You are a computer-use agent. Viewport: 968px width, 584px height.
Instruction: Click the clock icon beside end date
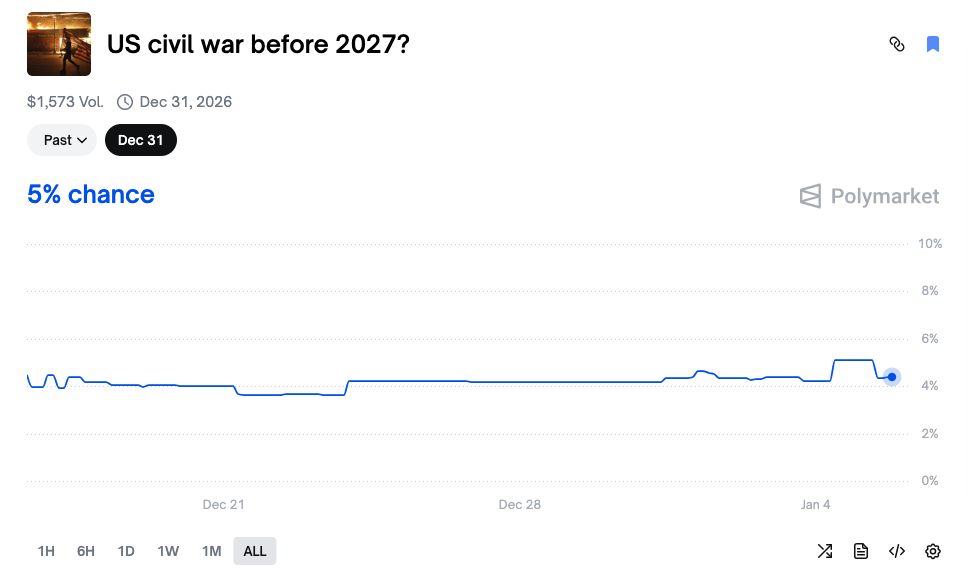[x=125, y=101]
